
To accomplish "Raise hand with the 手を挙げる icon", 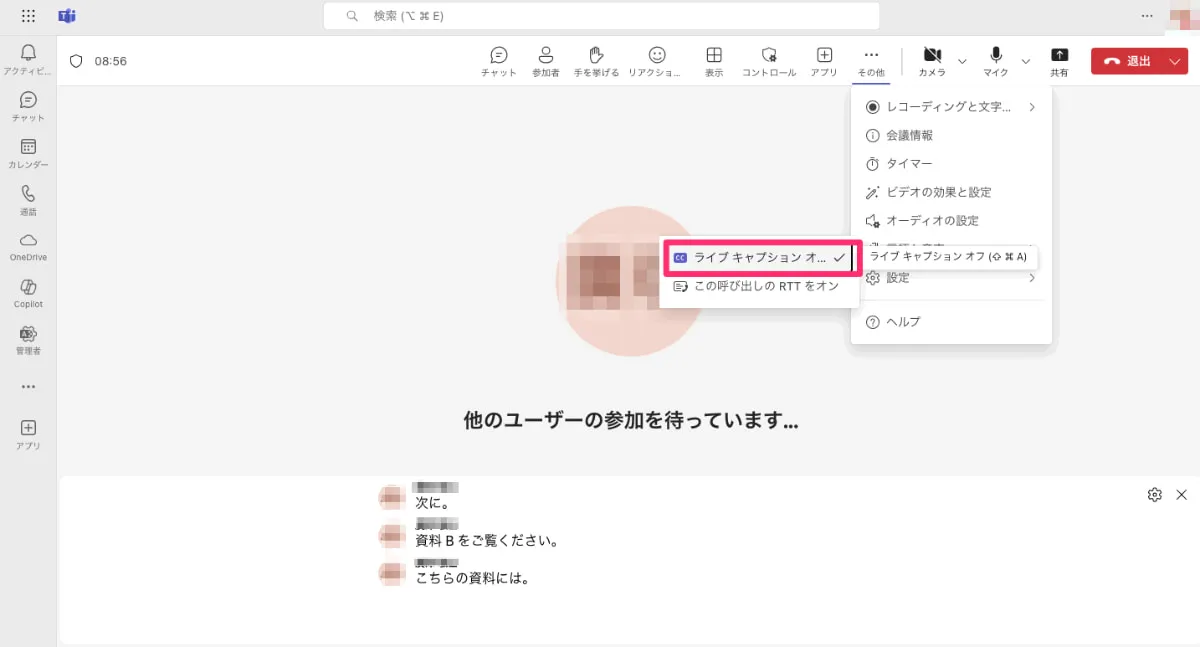I will click(x=596, y=60).
